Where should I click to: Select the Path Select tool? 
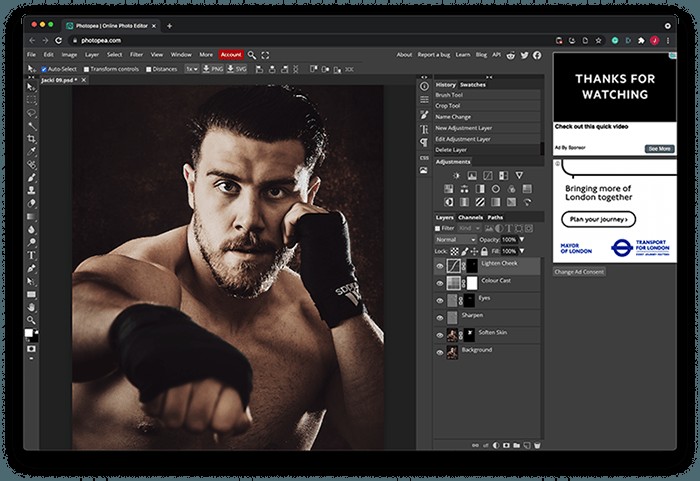(31, 281)
